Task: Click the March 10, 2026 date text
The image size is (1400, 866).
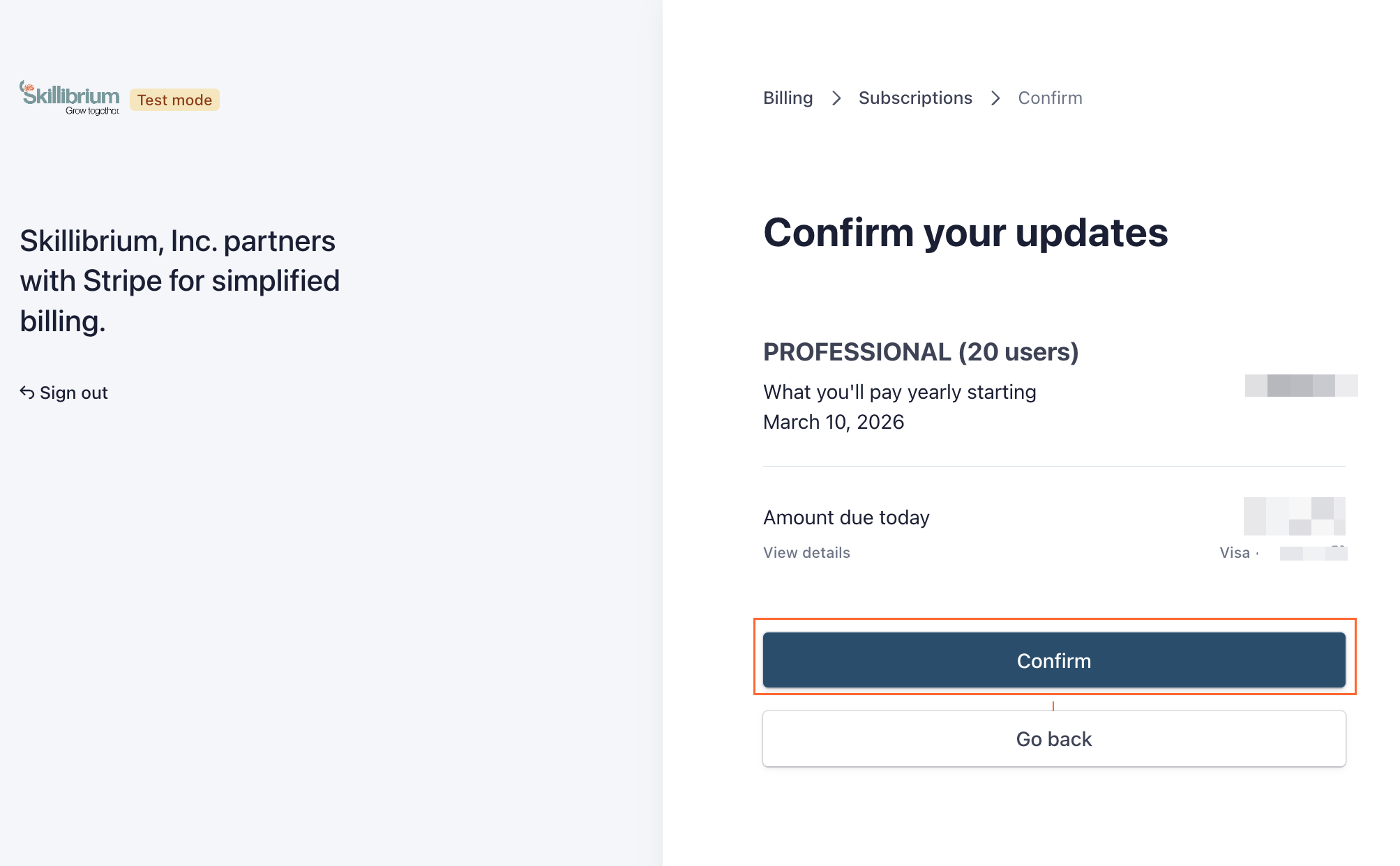Action: (x=833, y=422)
